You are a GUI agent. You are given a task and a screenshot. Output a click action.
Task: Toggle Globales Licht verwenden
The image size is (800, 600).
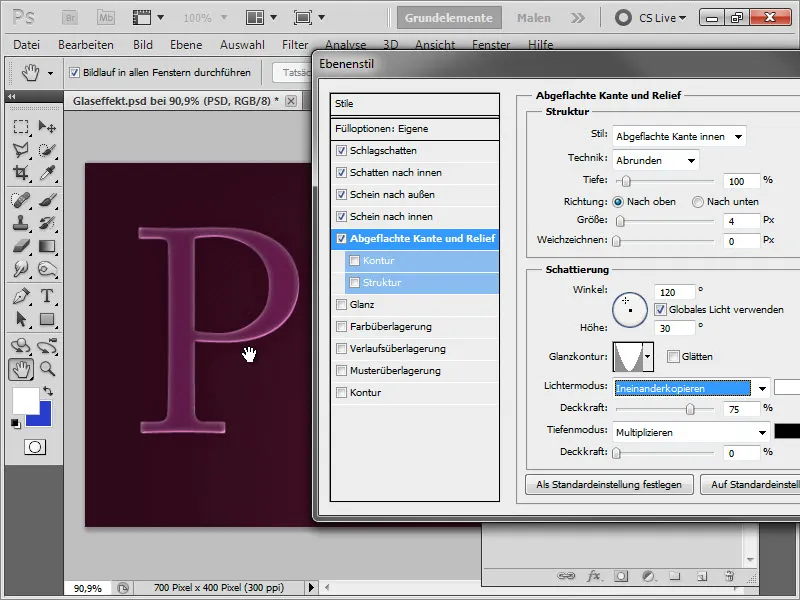tap(660, 310)
